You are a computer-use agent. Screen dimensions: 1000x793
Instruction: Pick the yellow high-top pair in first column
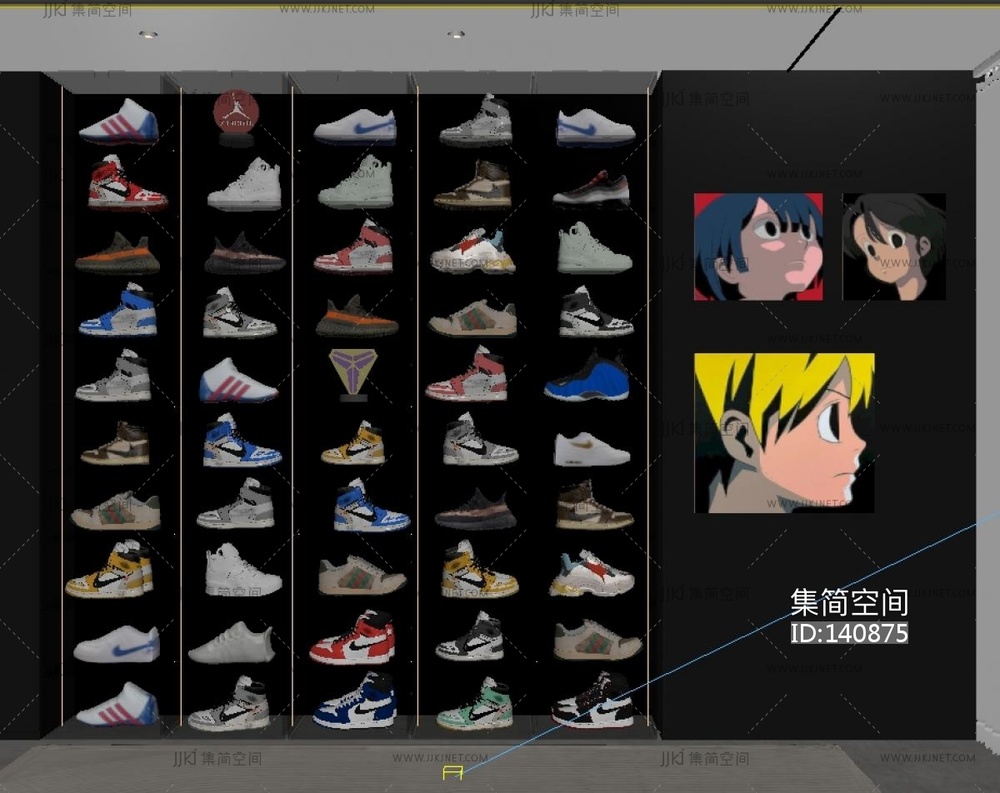(110, 569)
